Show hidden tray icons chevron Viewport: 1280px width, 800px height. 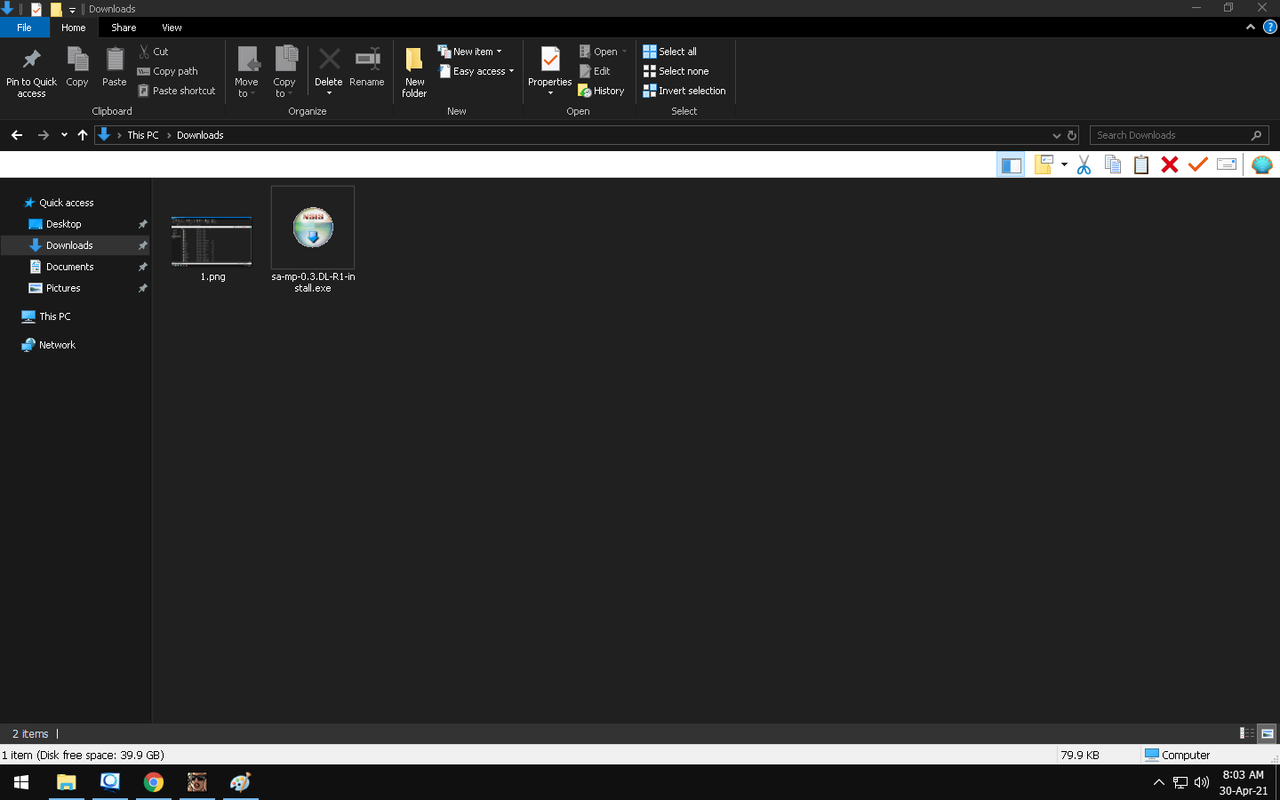pyautogui.click(x=1159, y=782)
